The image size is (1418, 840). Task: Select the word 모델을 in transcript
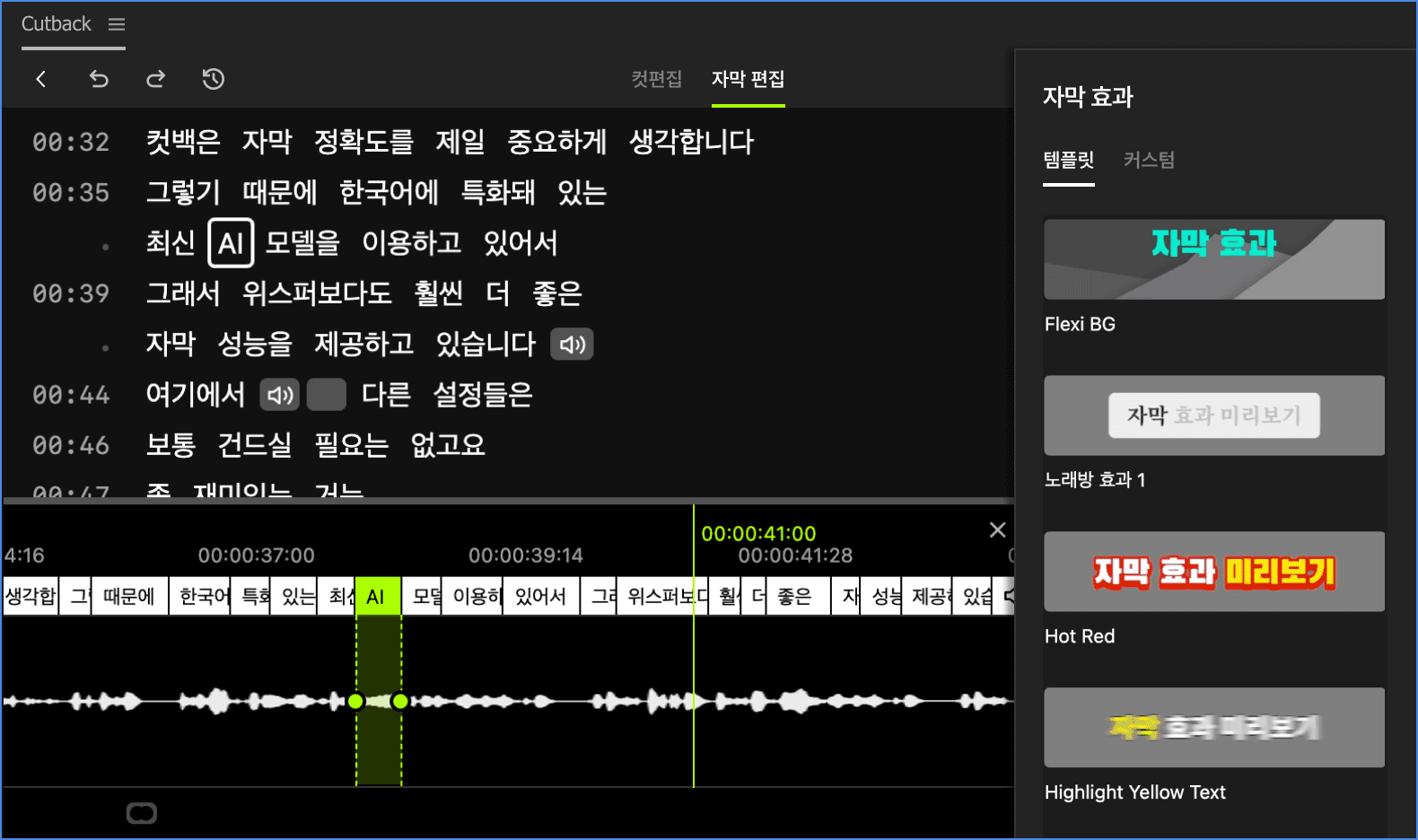302,243
